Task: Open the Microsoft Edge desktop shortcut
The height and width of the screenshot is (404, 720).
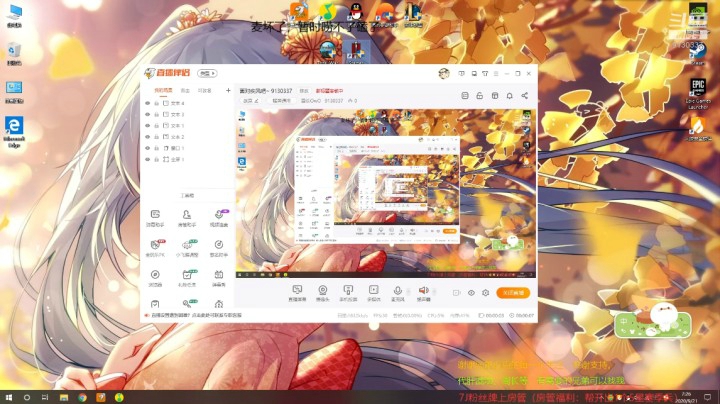Action: (14, 132)
